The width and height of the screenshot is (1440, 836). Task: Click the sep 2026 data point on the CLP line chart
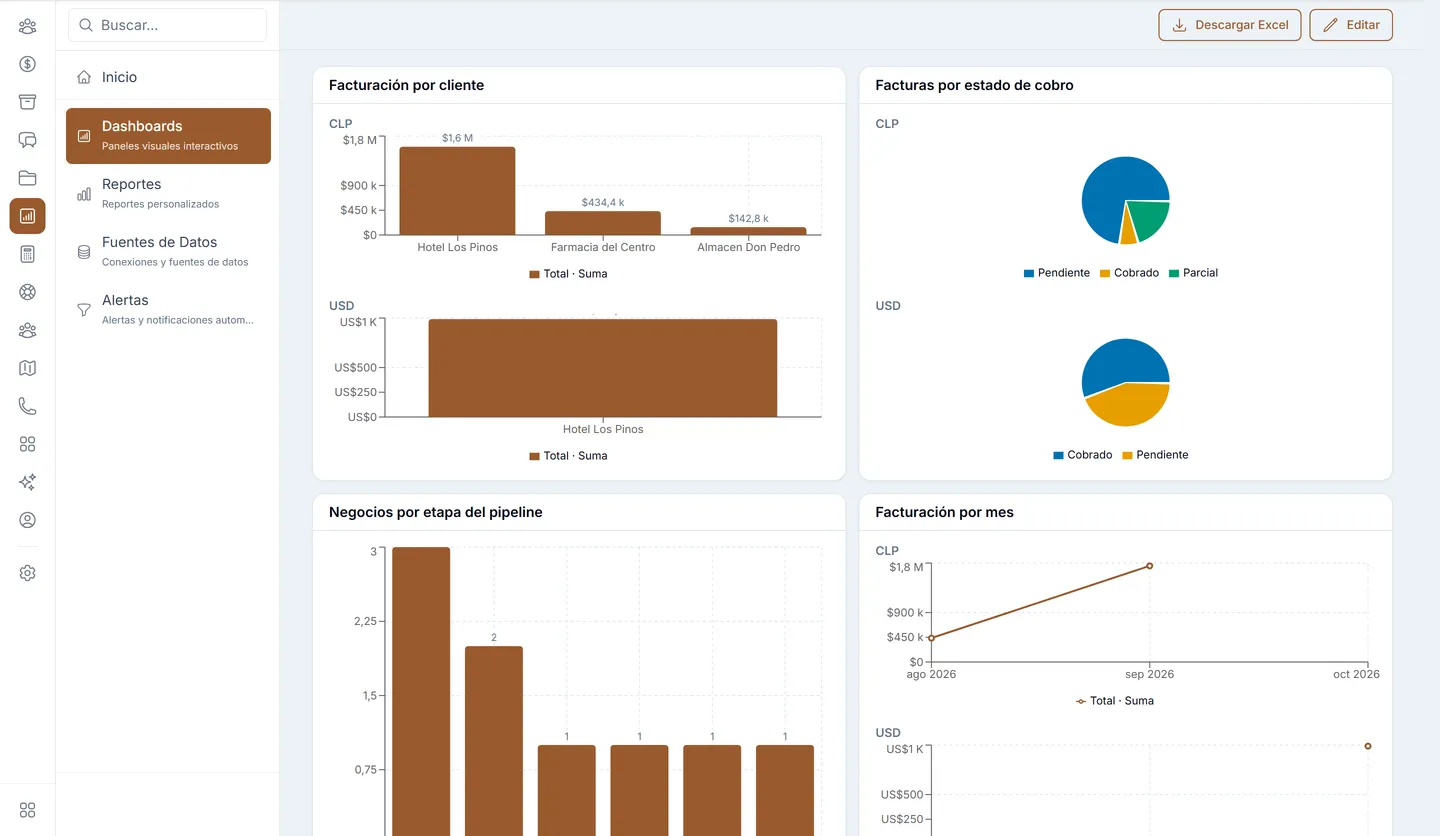click(1149, 566)
